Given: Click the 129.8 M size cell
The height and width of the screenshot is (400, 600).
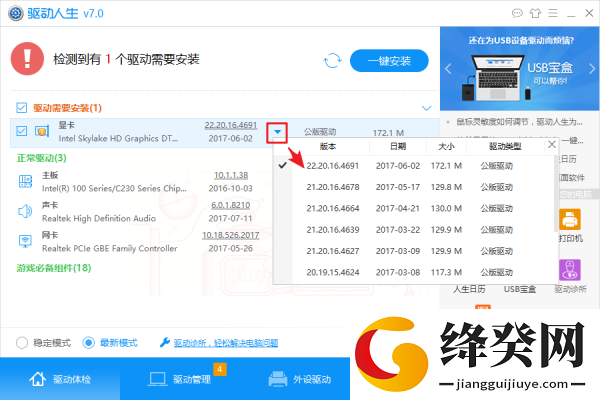Looking at the screenshot, I should 446,187.
